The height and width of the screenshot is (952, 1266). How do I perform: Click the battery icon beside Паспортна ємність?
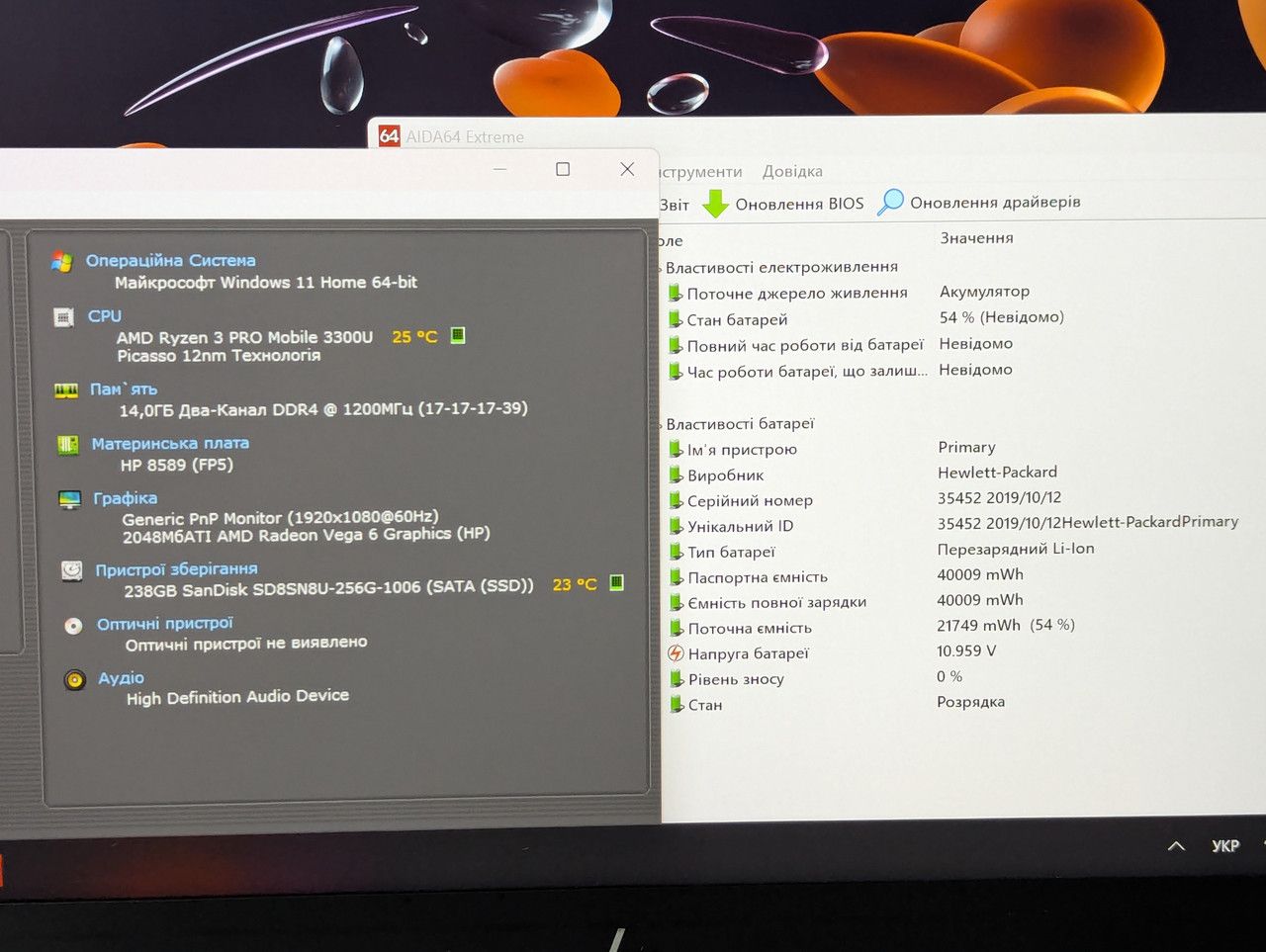click(x=677, y=577)
